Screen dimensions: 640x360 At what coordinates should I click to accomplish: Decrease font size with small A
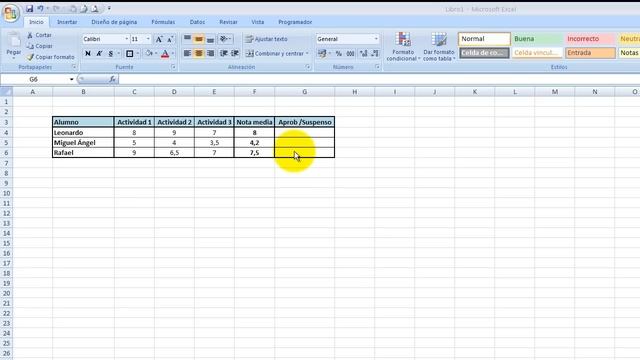(171, 39)
